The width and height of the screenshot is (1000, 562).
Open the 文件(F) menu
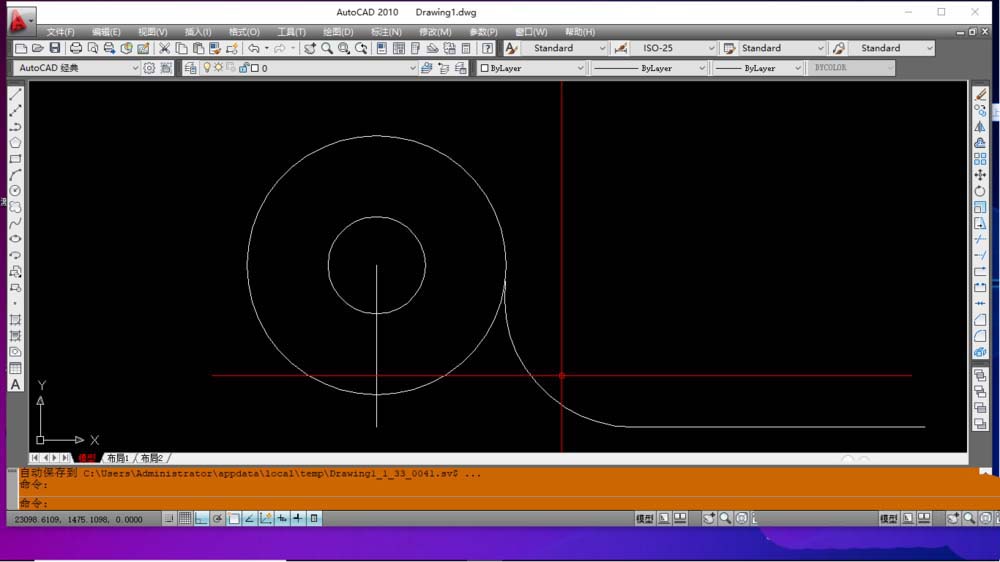coord(61,32)
